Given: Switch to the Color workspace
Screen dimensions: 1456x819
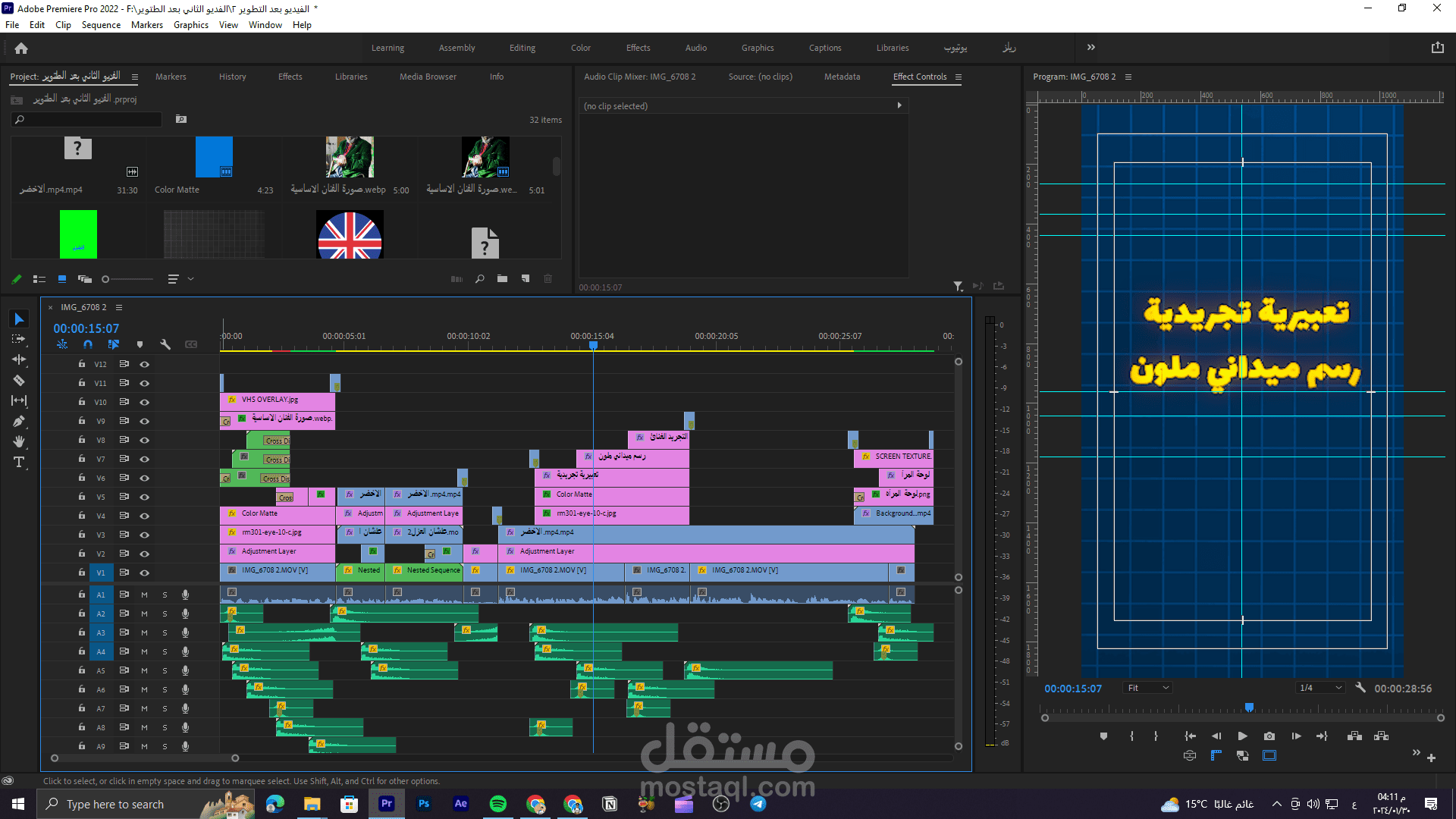Looking at the screenshot, I should 580,48.
